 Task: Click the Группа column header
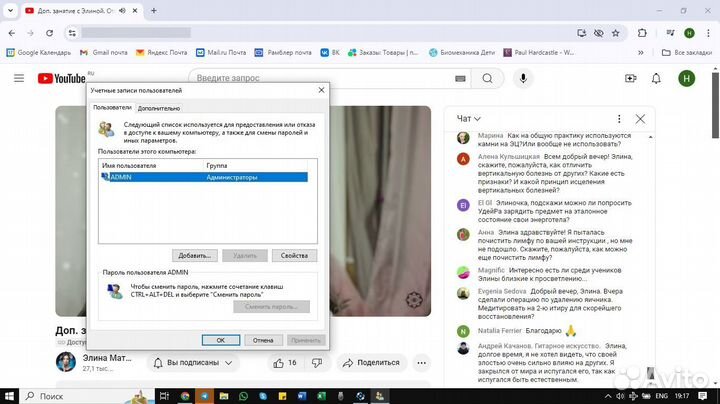(x=255, y=165)
